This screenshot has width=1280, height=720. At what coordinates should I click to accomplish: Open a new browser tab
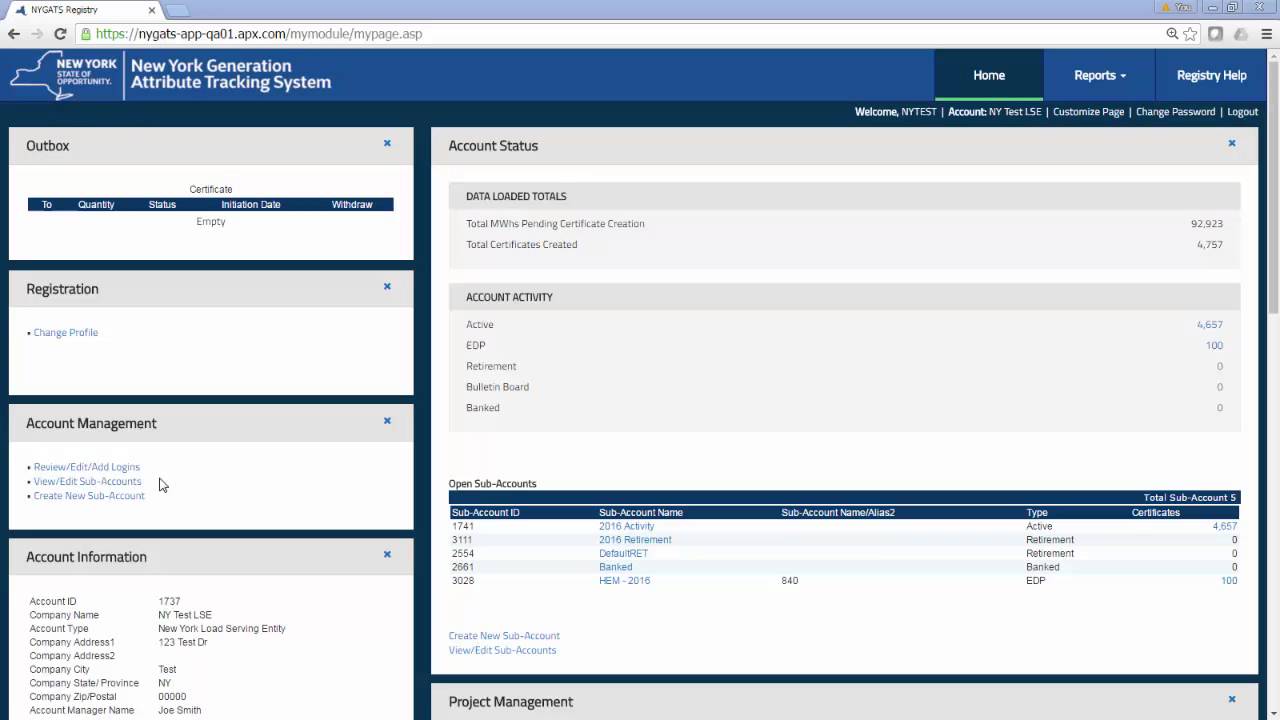pos(177,10)
